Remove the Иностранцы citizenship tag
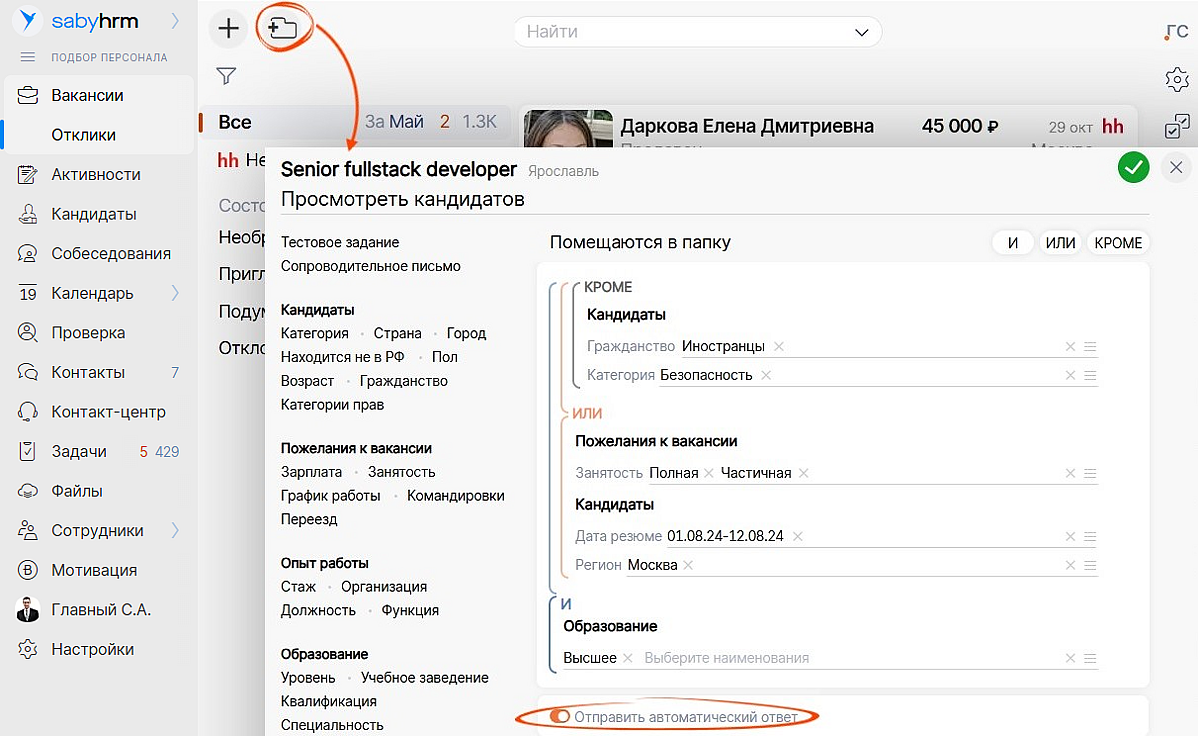Image resolution: width=1198 pixels, height=736 pixels. click(x=779, y=346)
